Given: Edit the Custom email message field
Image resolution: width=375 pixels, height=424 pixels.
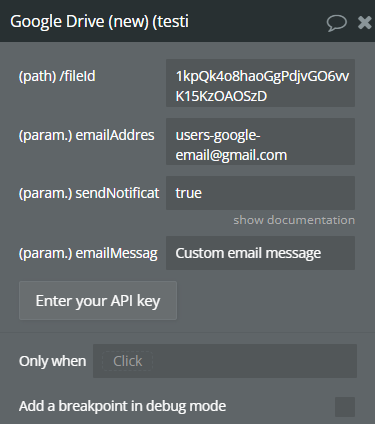Looking at the screenshot, I should [x=260, y=253].
